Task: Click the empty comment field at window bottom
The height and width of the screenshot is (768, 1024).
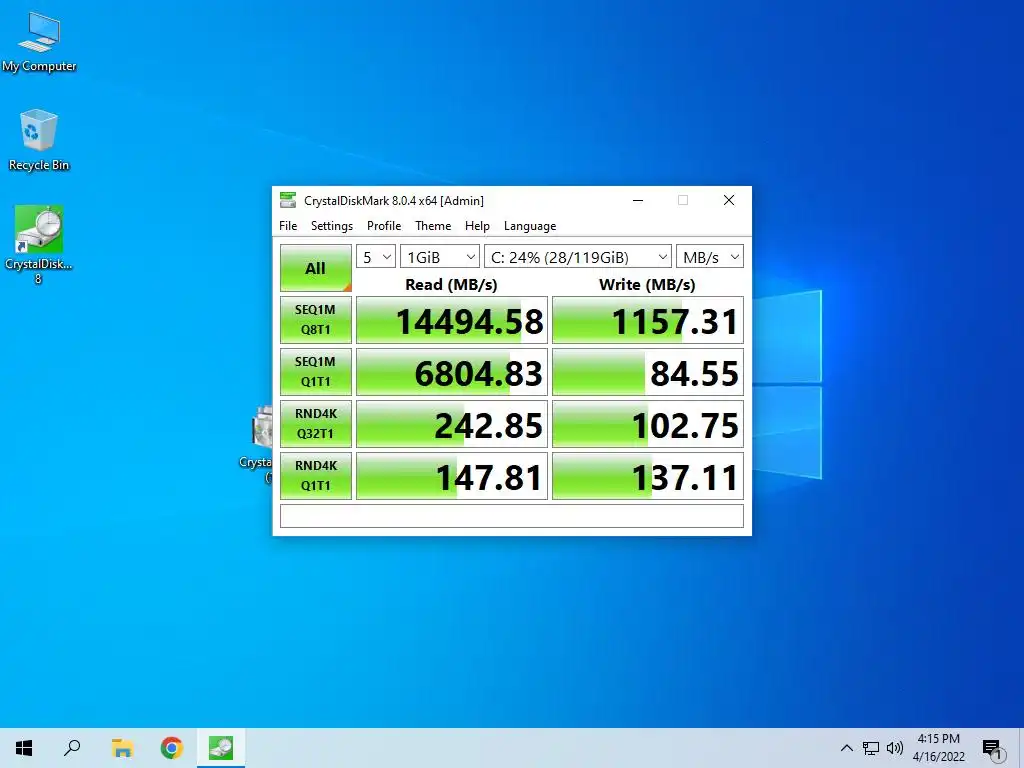Action: (512, 516)
